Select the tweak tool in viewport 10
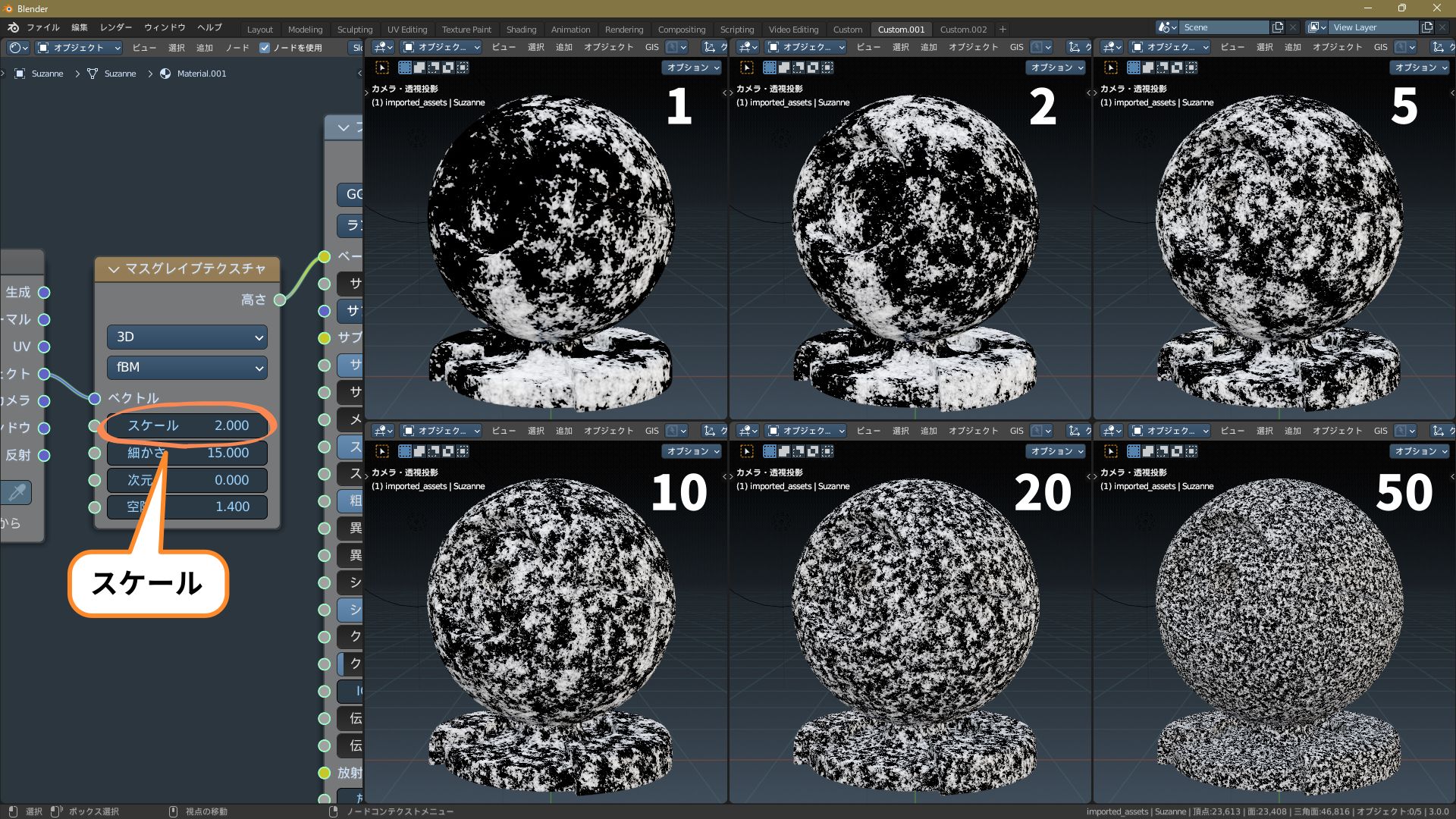Image resolution: width=1456 pixels, height=819 pixels. (382, 451)
